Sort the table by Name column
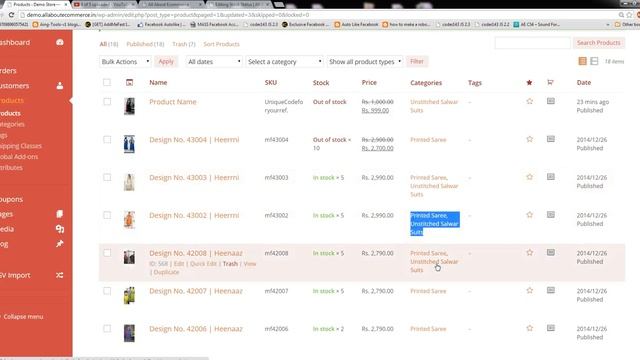Screen dimensions: 640x360 [158, 82]
